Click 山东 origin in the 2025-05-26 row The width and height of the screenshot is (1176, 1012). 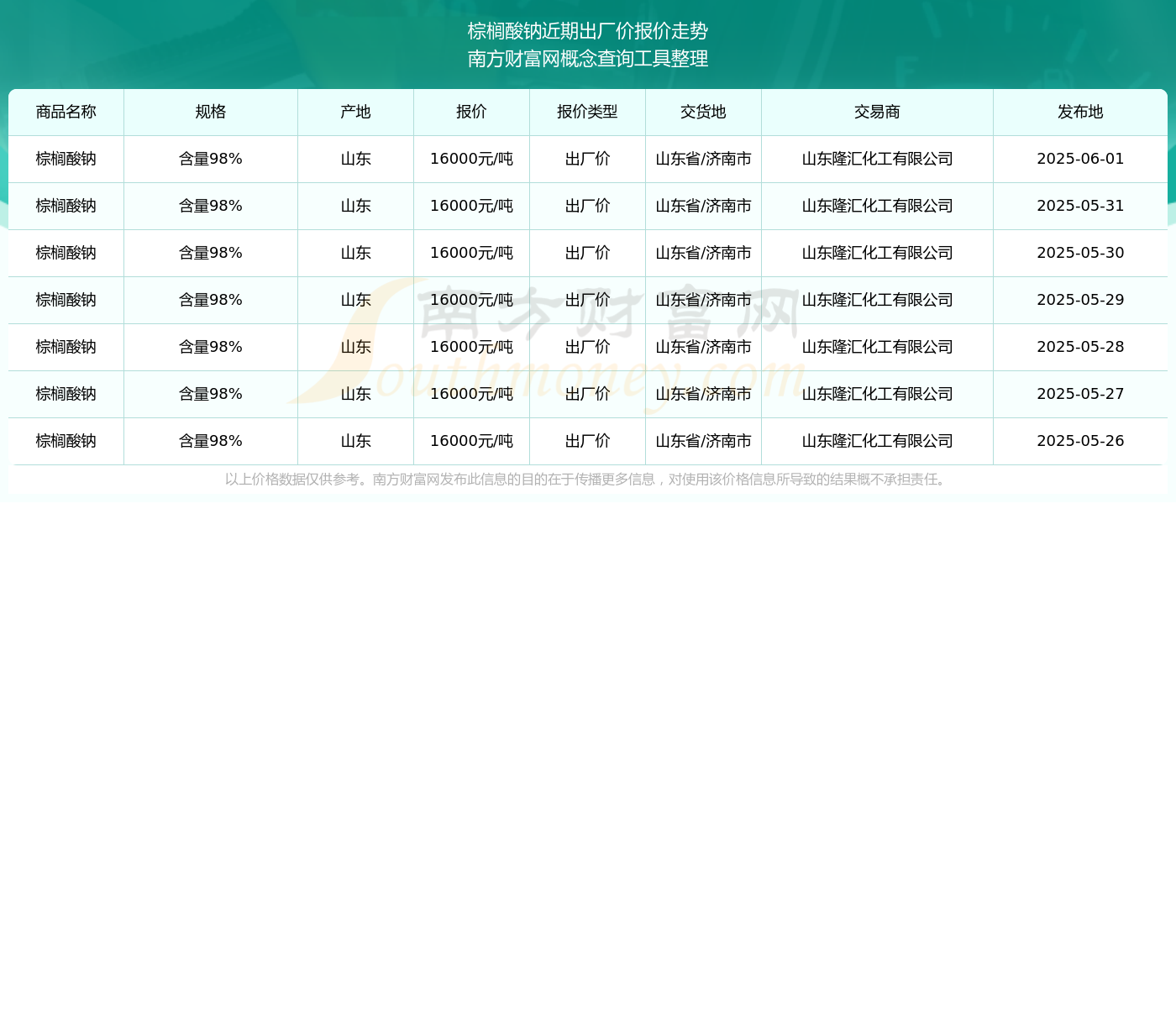coord(356,441)
